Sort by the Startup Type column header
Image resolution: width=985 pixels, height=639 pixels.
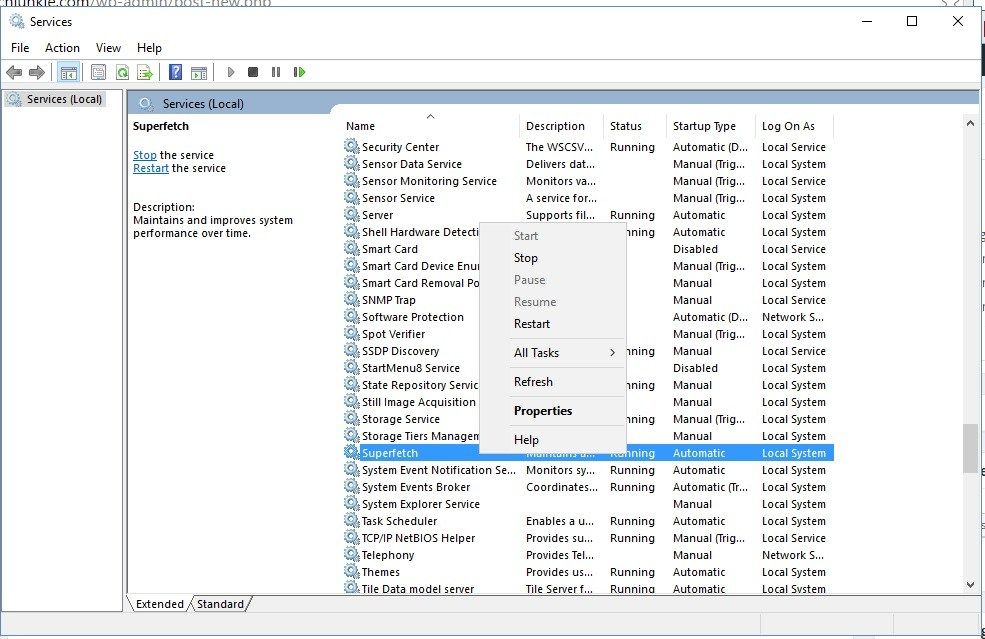click(x=704, y=126)
